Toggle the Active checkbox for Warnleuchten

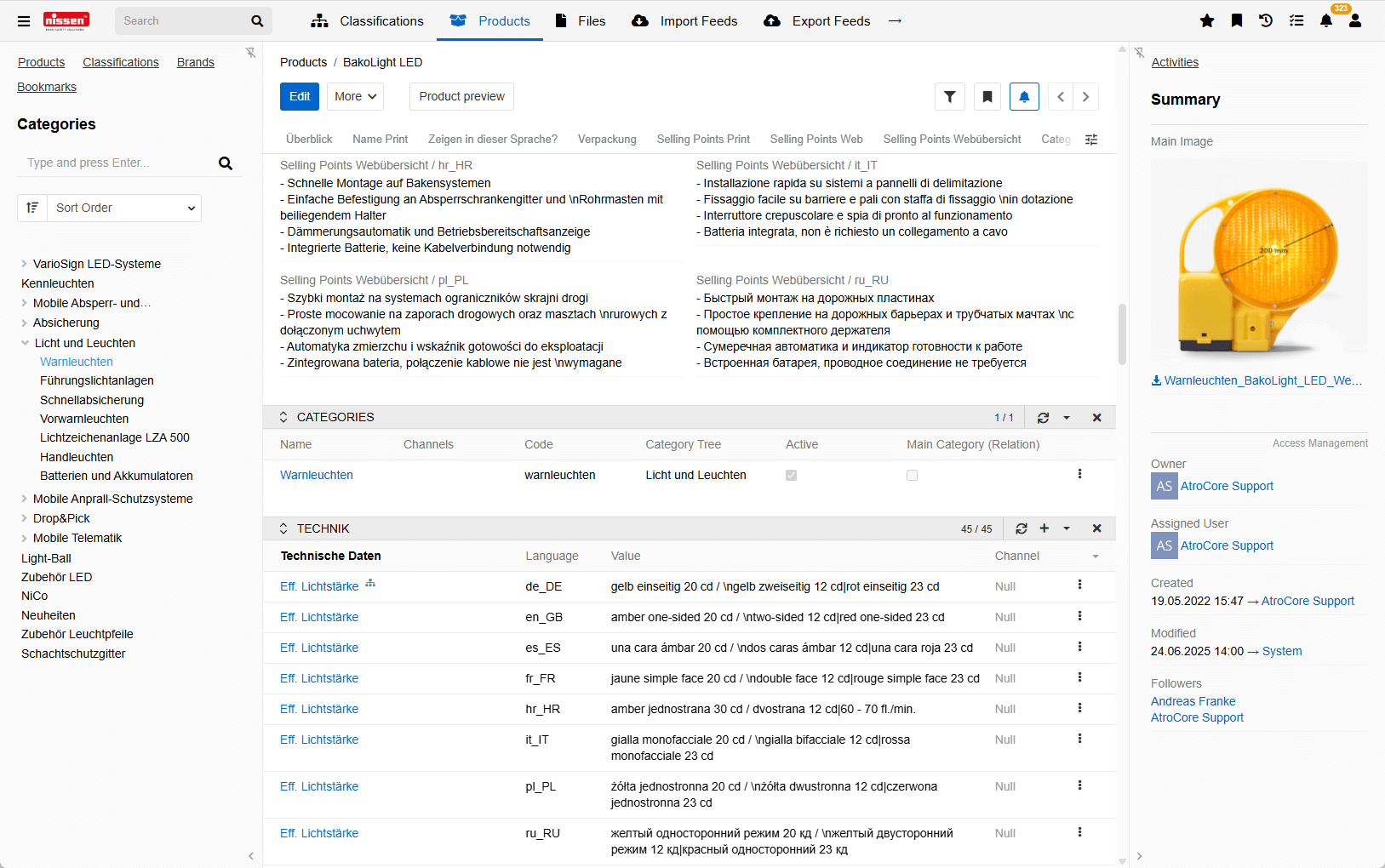(791, 476)
